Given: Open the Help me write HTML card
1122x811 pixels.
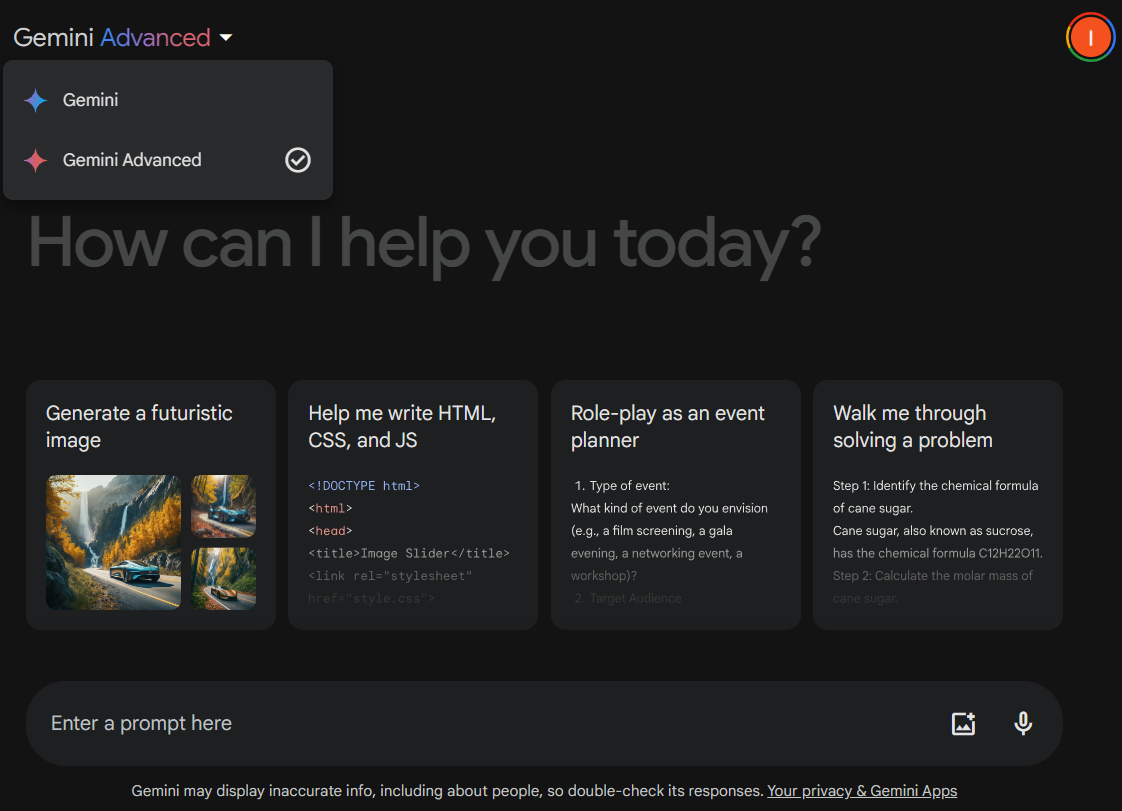Looking at the screenshot, I should tap(413, 505).
